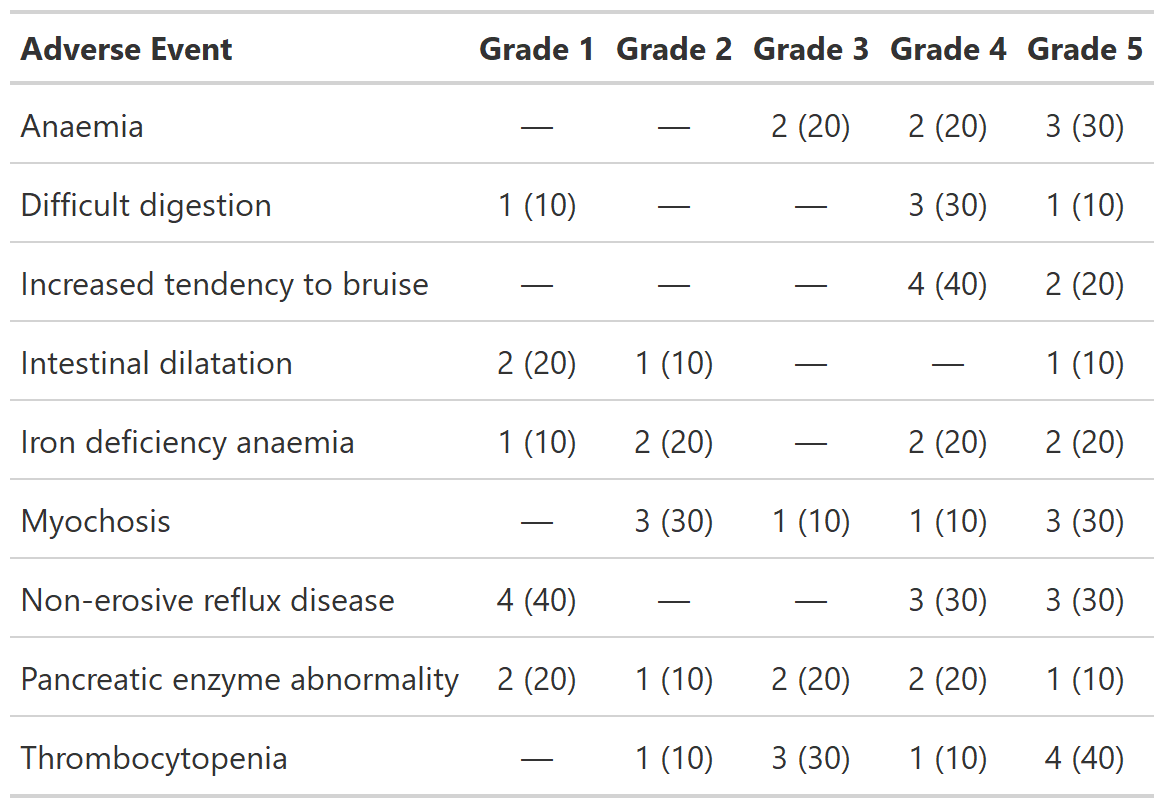Click Anaemia Grade 3 cell value

(x=811, y=126)
